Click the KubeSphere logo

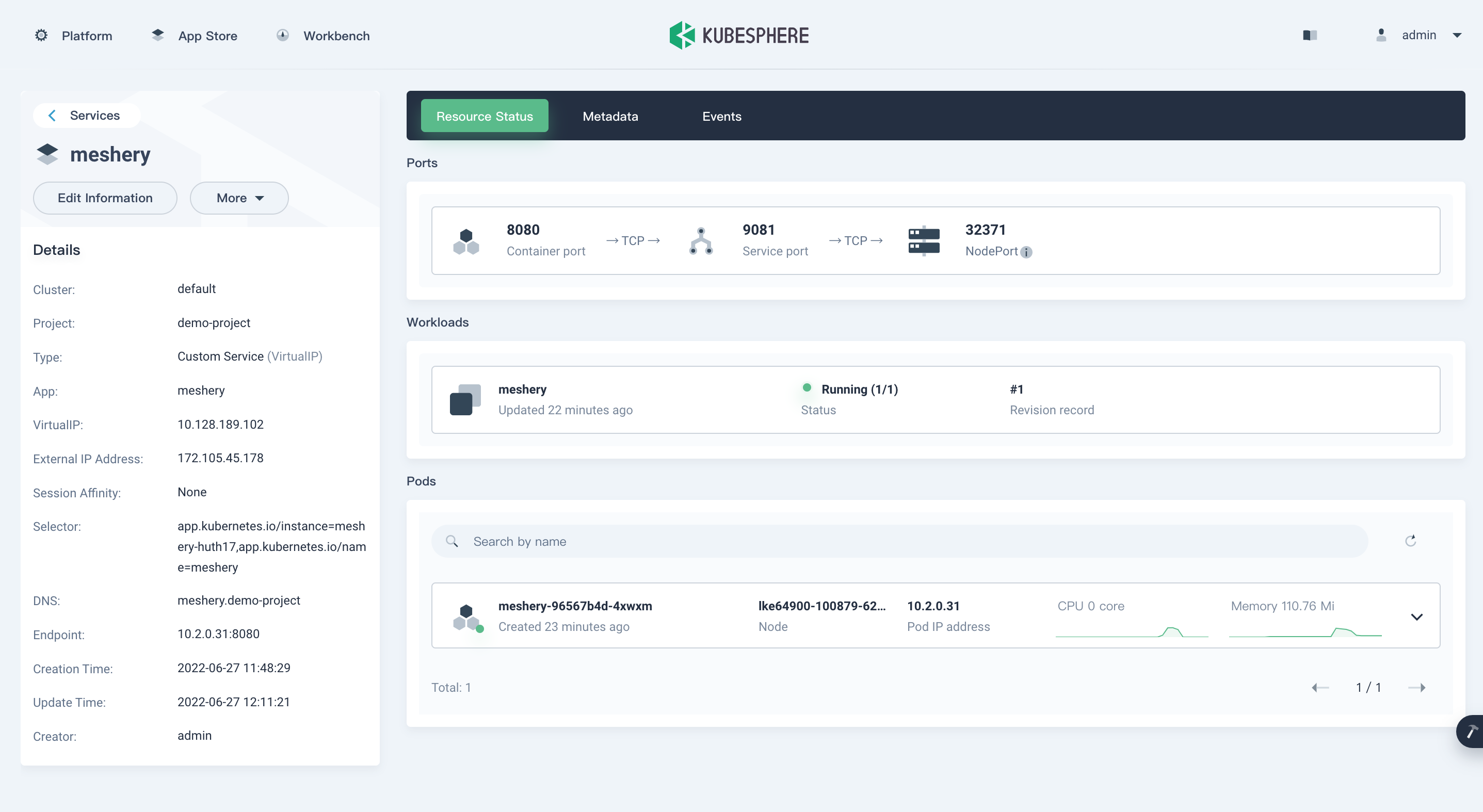(x=739, y=35)
